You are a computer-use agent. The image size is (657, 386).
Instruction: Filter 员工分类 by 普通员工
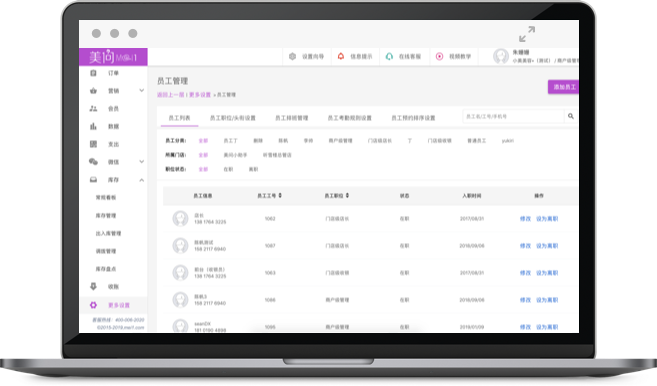(477, 141)
